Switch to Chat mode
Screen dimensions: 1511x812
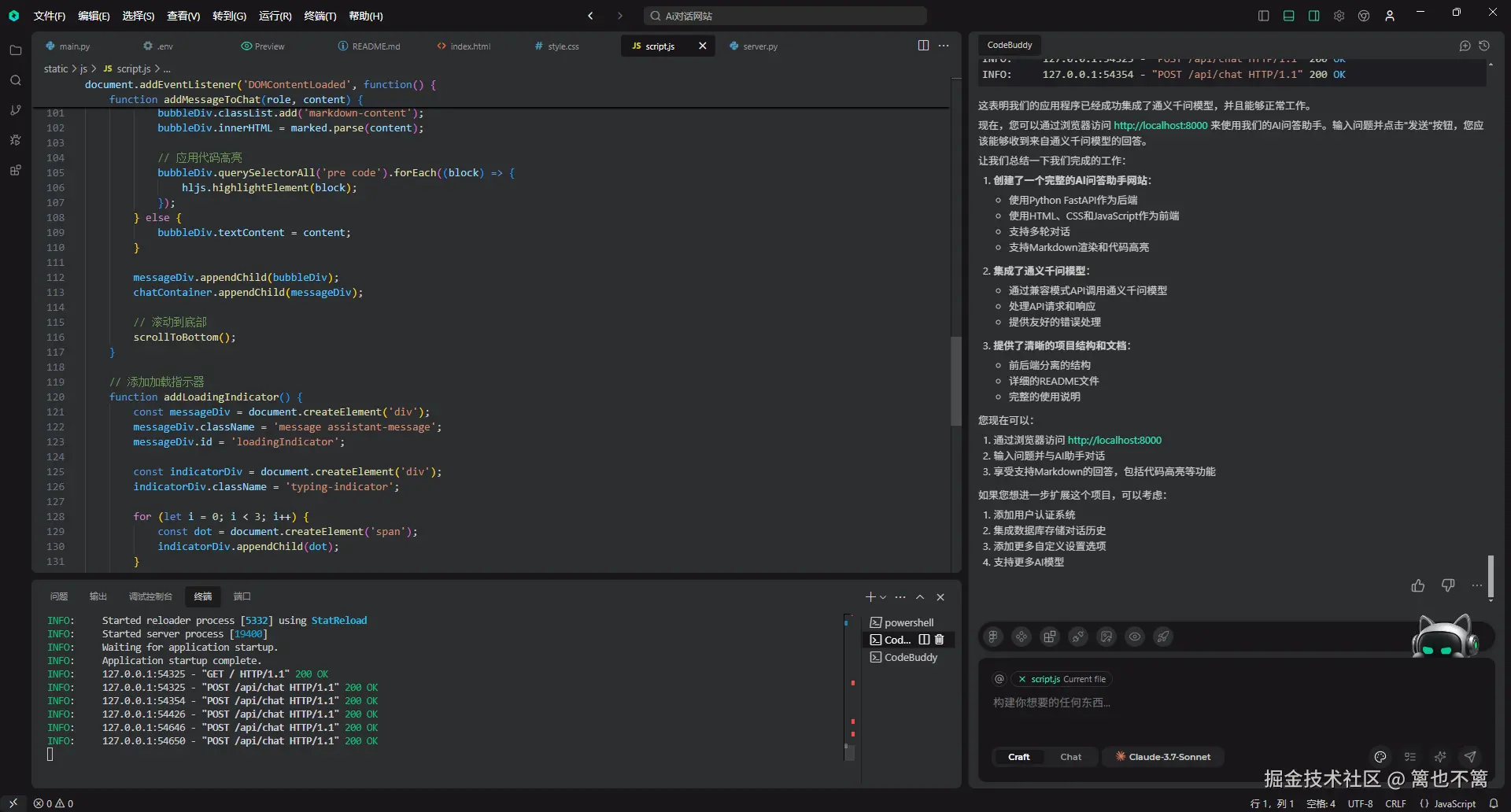(1070, 757)
